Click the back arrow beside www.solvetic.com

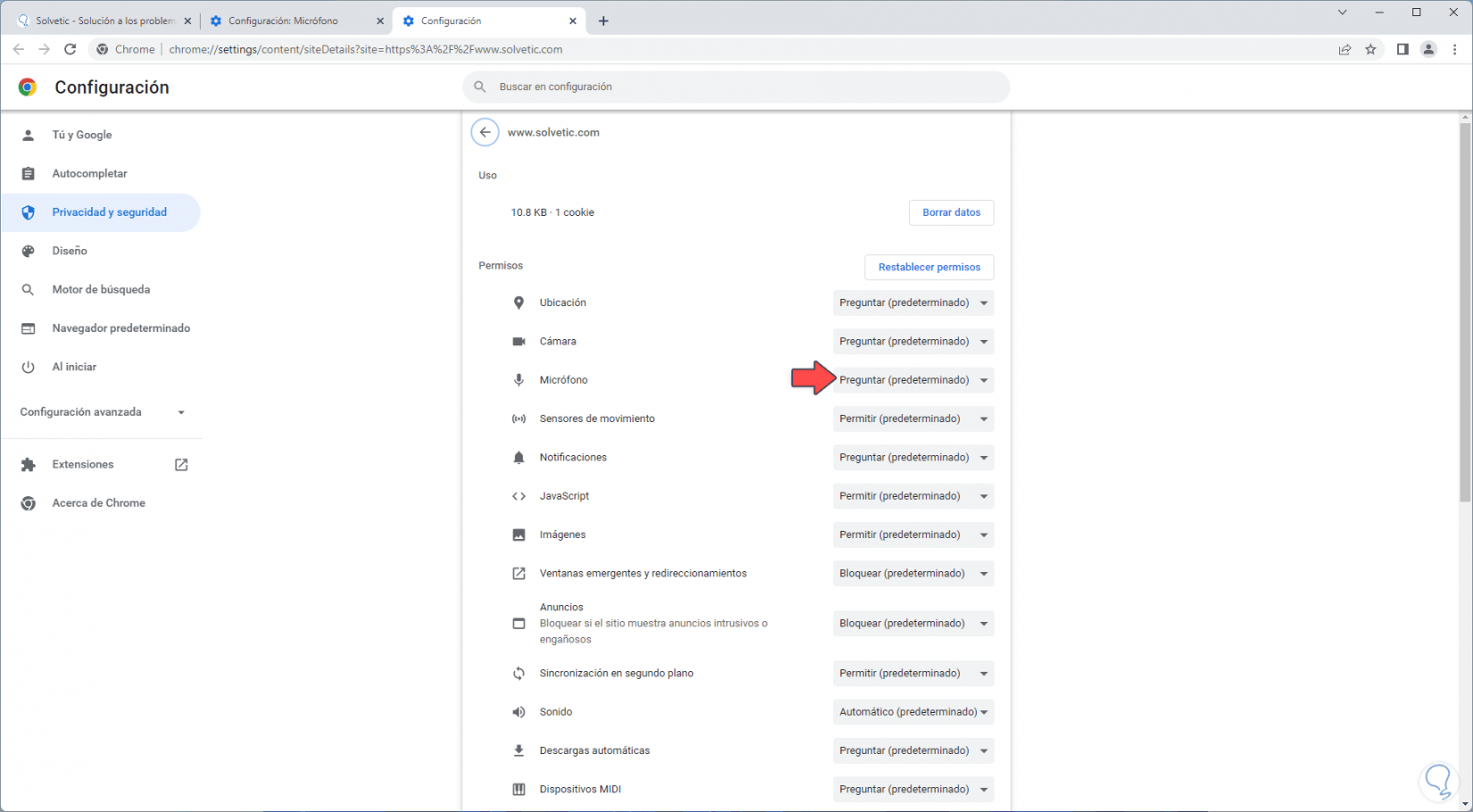tap(485, 132)
